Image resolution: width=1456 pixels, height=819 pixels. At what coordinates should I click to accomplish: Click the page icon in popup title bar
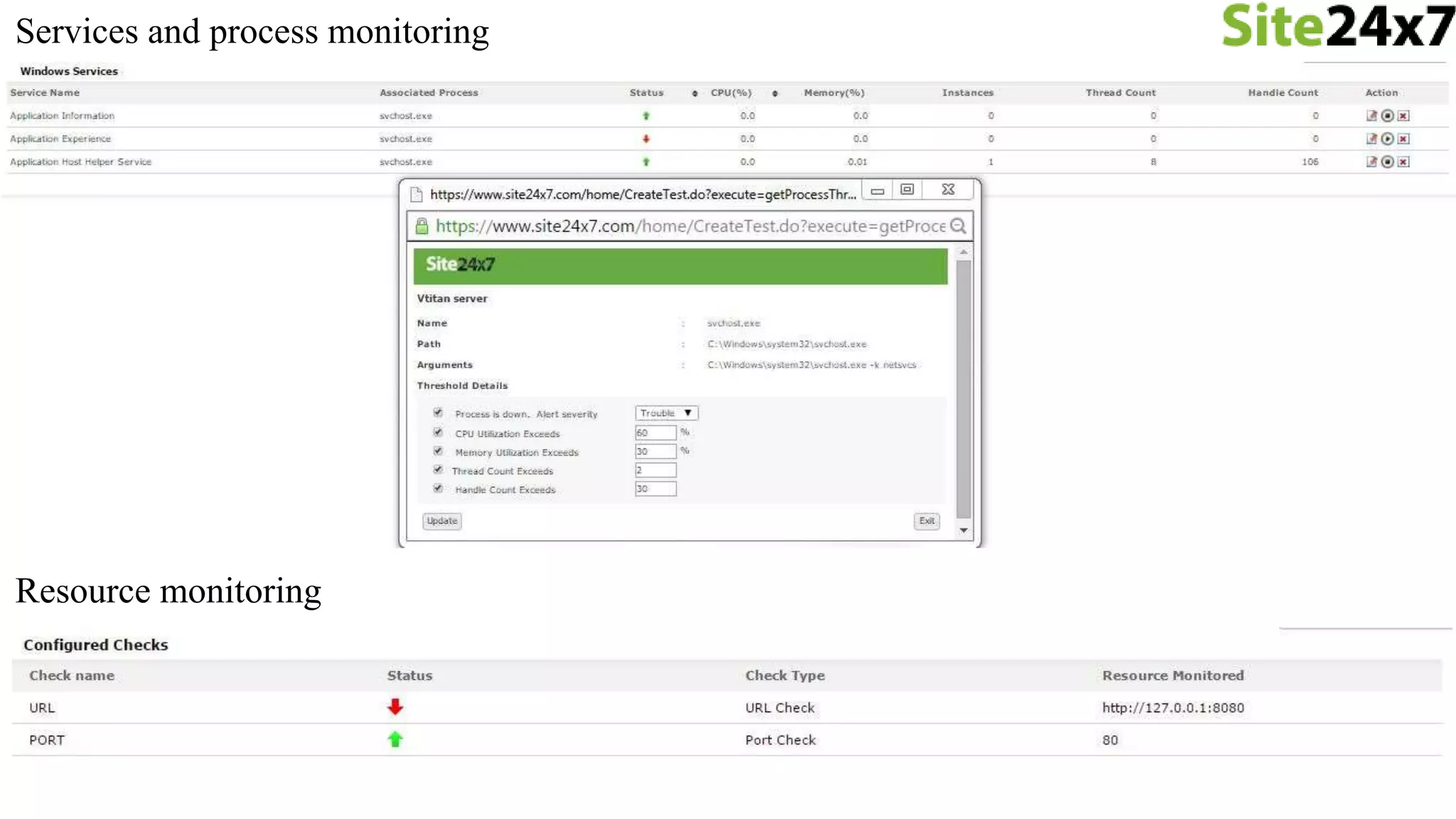tap(417, 194)
